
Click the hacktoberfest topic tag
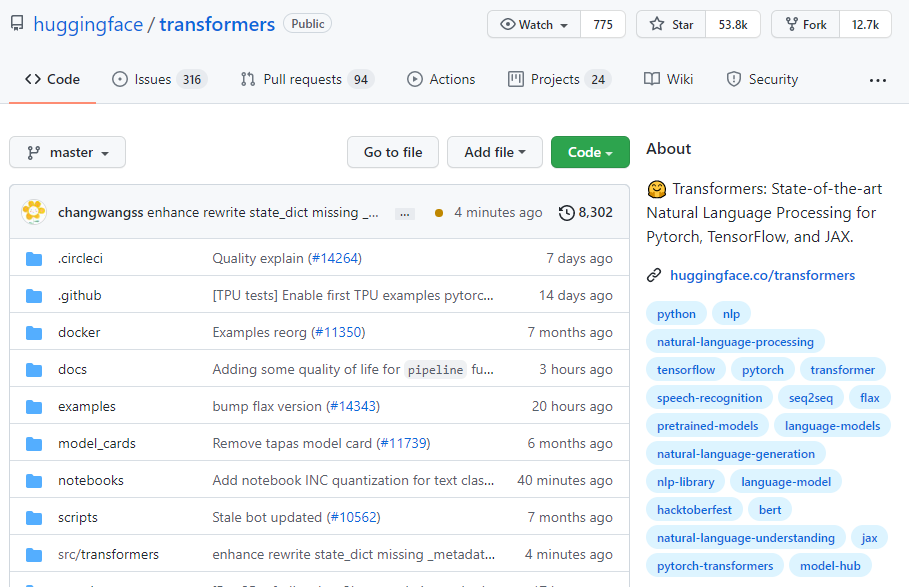(694, 510)
